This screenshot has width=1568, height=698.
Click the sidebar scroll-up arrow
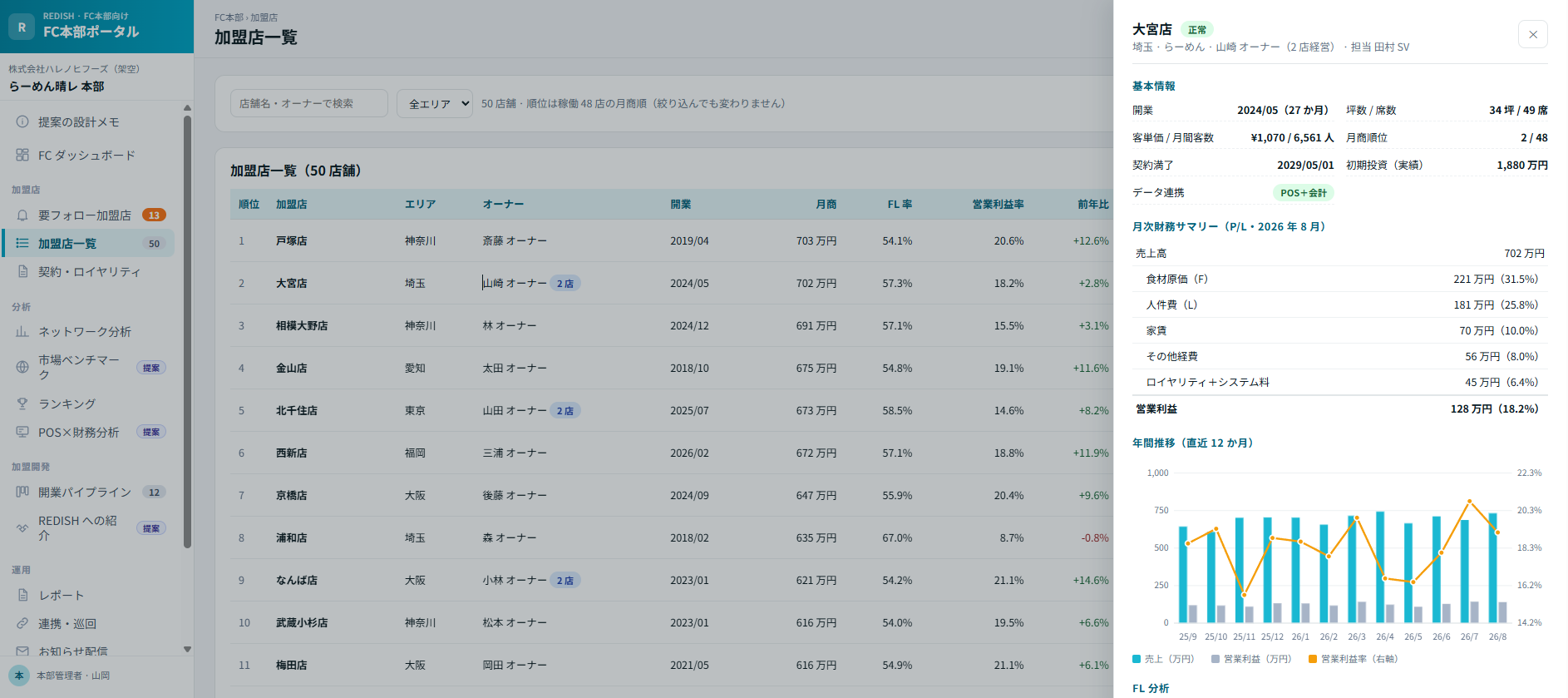tap(187, 108)
